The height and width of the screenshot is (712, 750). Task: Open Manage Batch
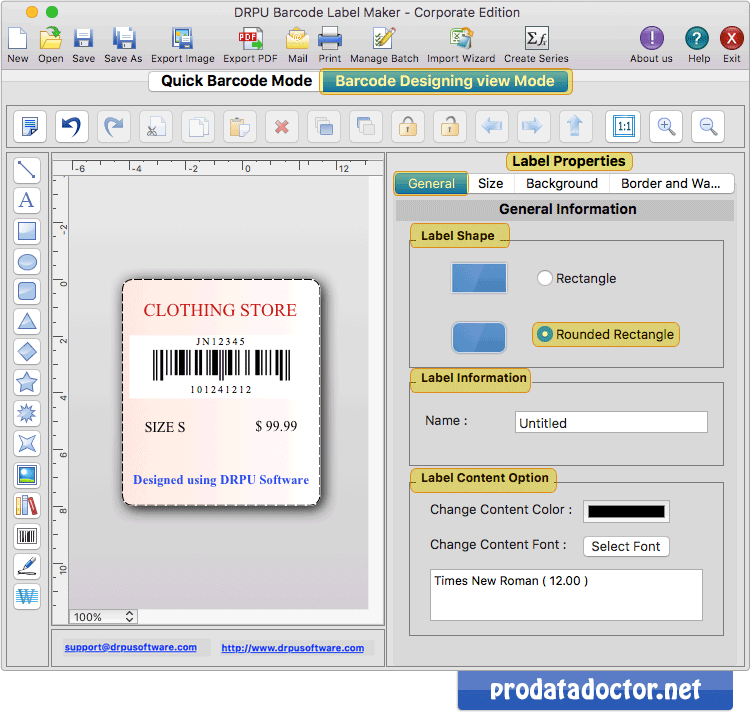pos(384,45)
